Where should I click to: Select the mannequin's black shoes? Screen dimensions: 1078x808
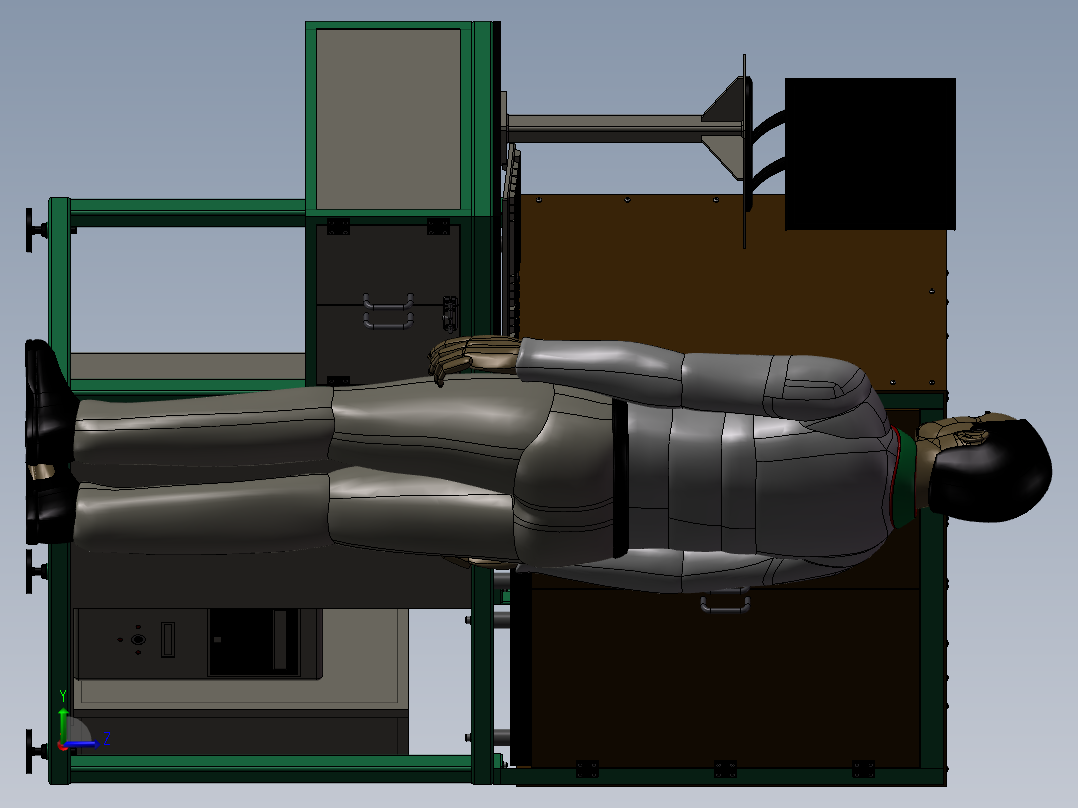tap(50, 441)
